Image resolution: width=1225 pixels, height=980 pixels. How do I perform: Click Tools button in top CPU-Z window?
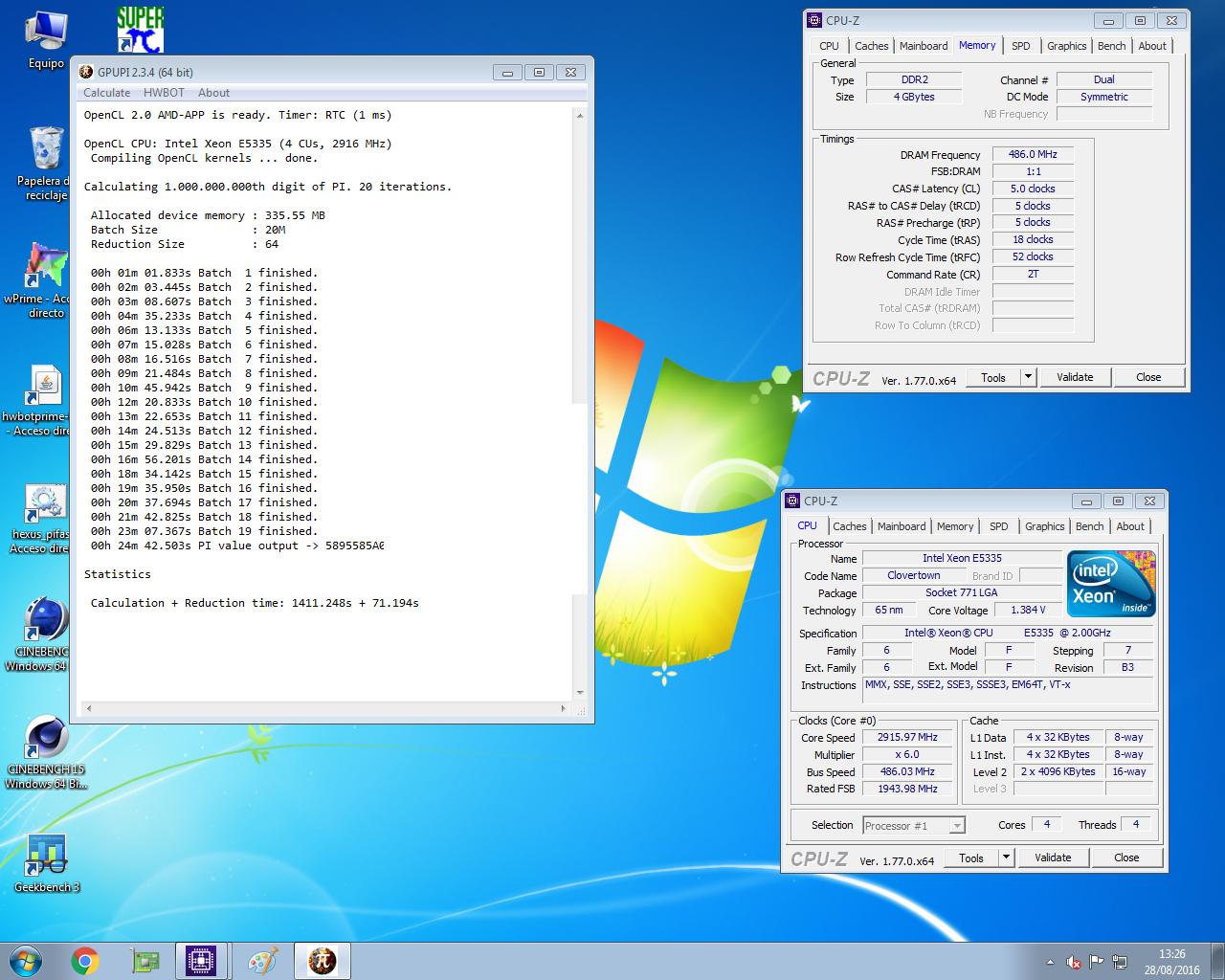993,377
